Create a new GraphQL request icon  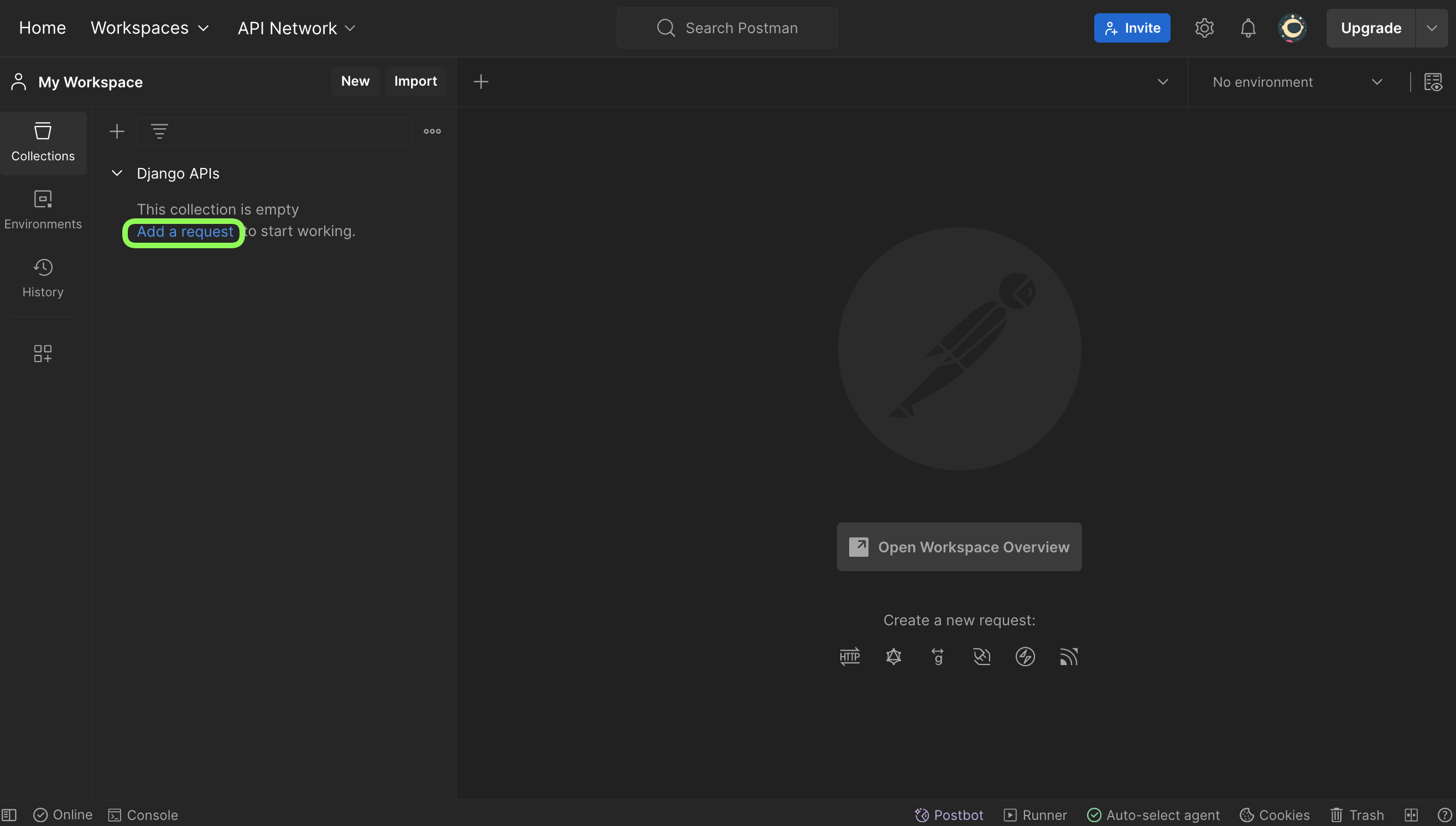(x=893, y=656)
